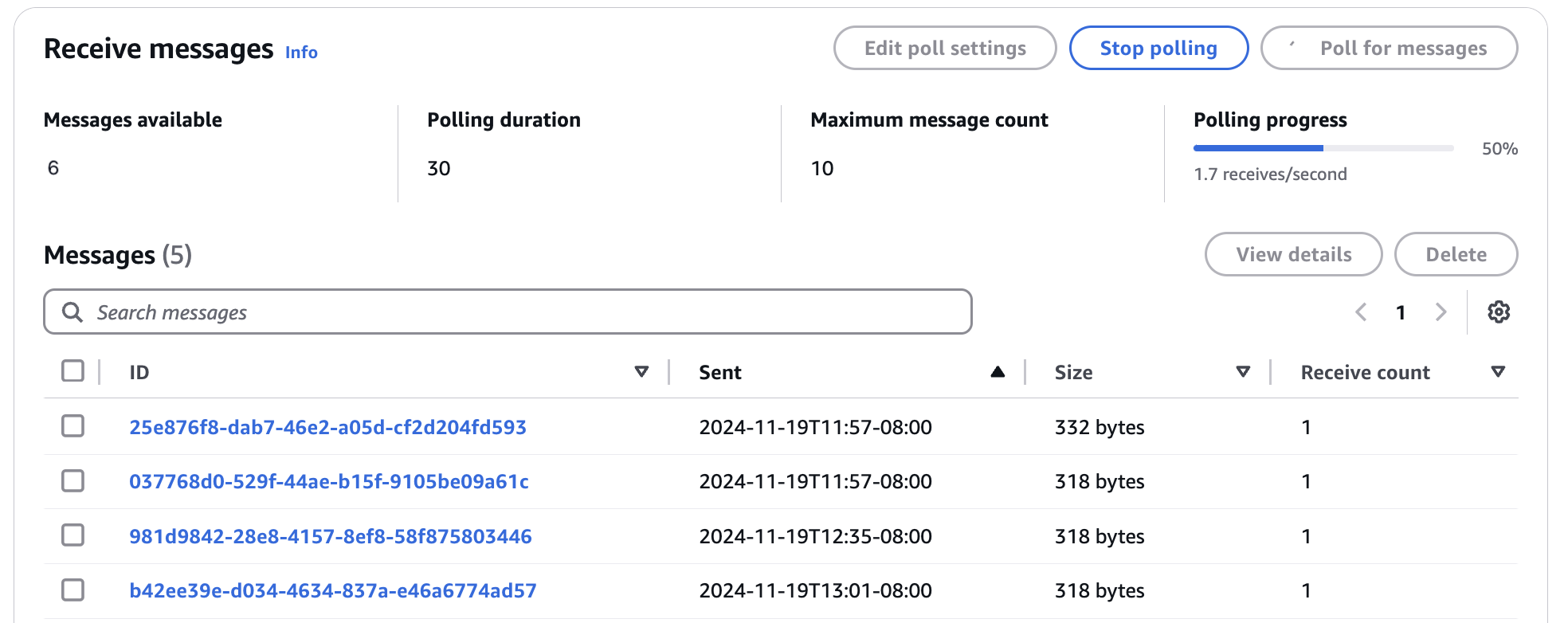This screenshot has height=623, width=1568.
Task: Click the search magnifier icon
Action: click(73, 312)
